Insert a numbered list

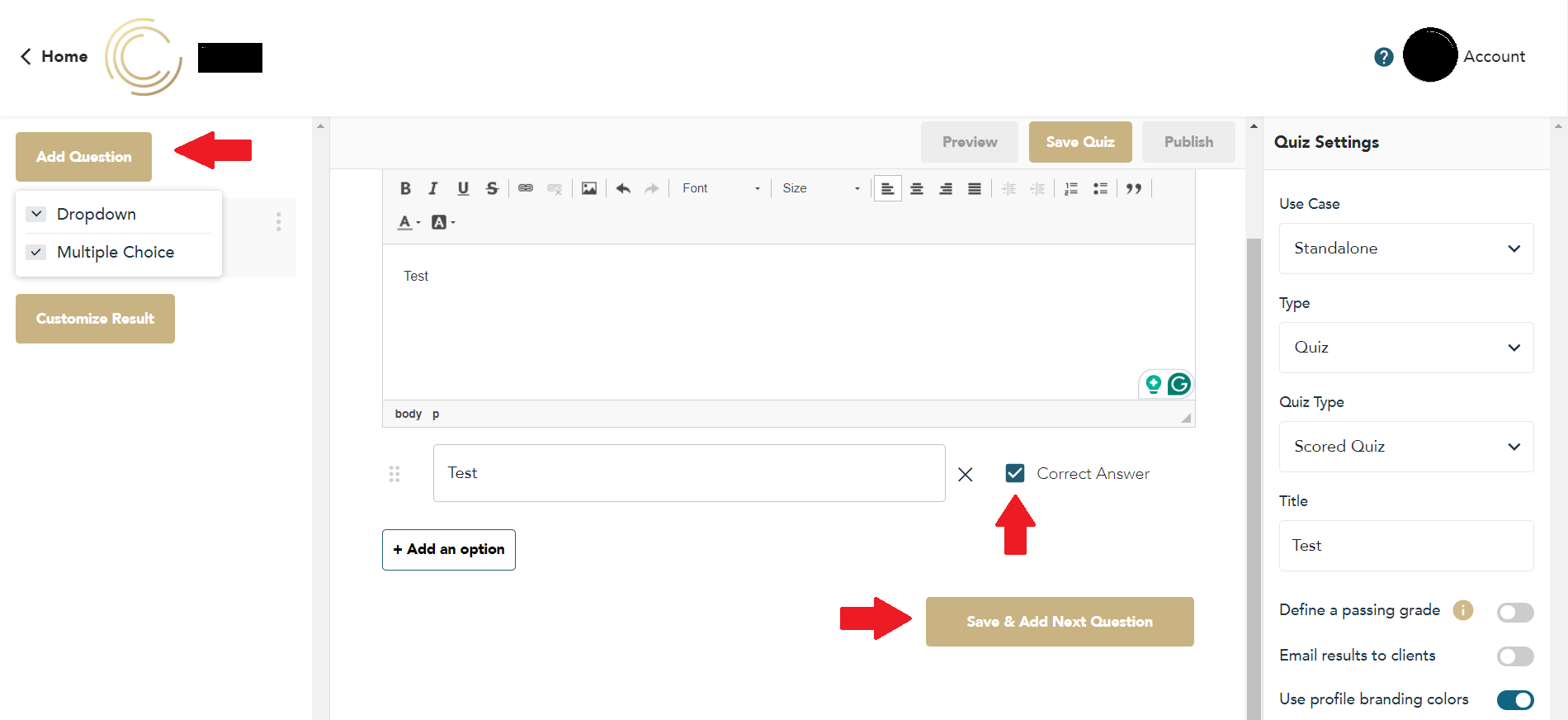click(x=1070, y=188)
